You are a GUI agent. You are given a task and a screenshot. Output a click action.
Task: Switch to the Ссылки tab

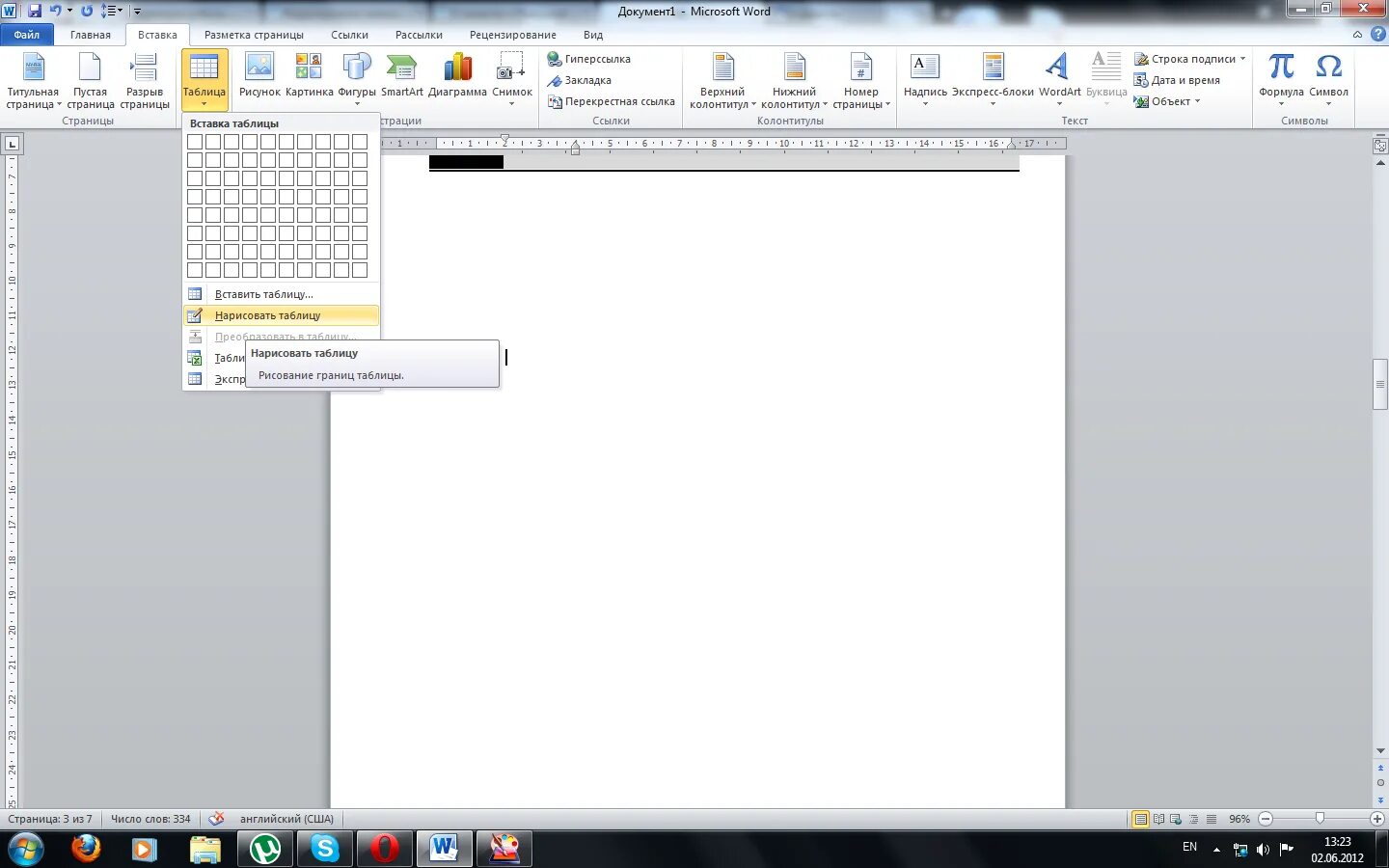tap(349, 35)
